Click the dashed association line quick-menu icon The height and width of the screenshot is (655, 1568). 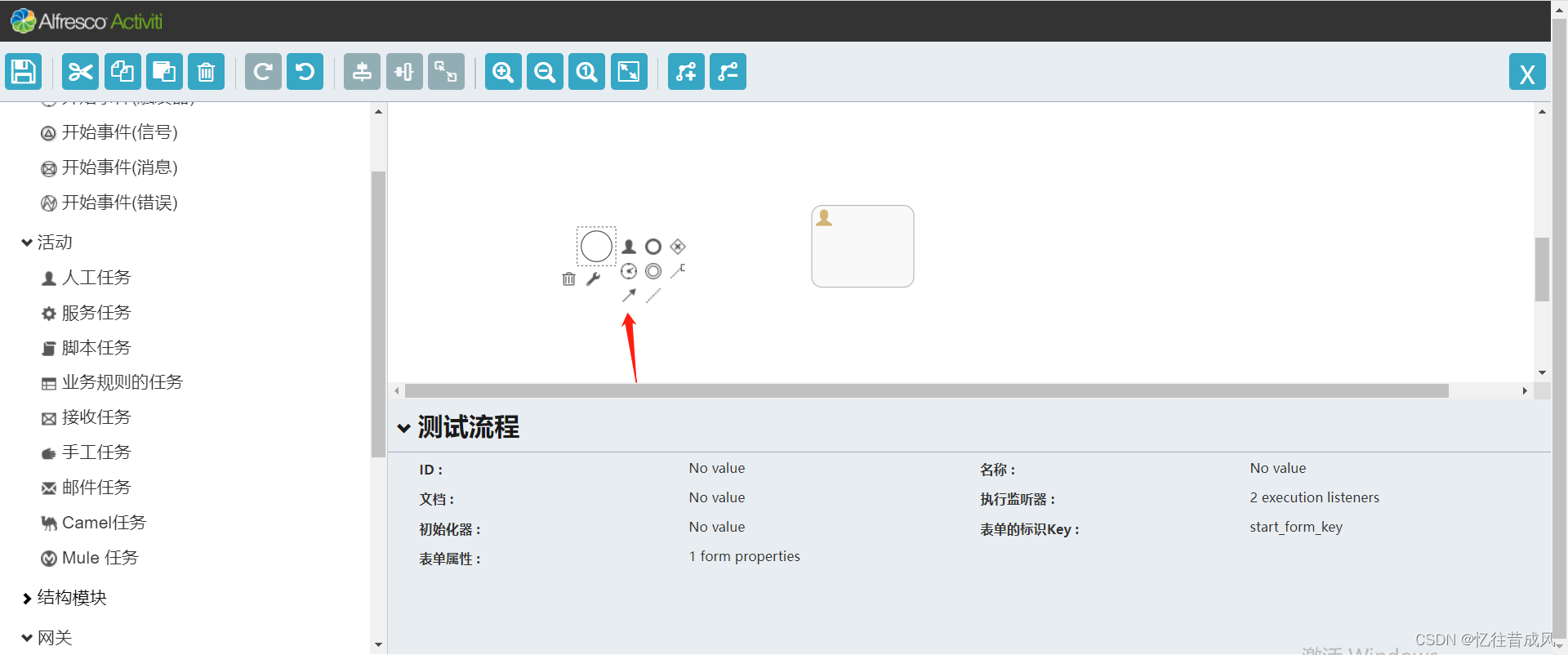click(653, 296)
